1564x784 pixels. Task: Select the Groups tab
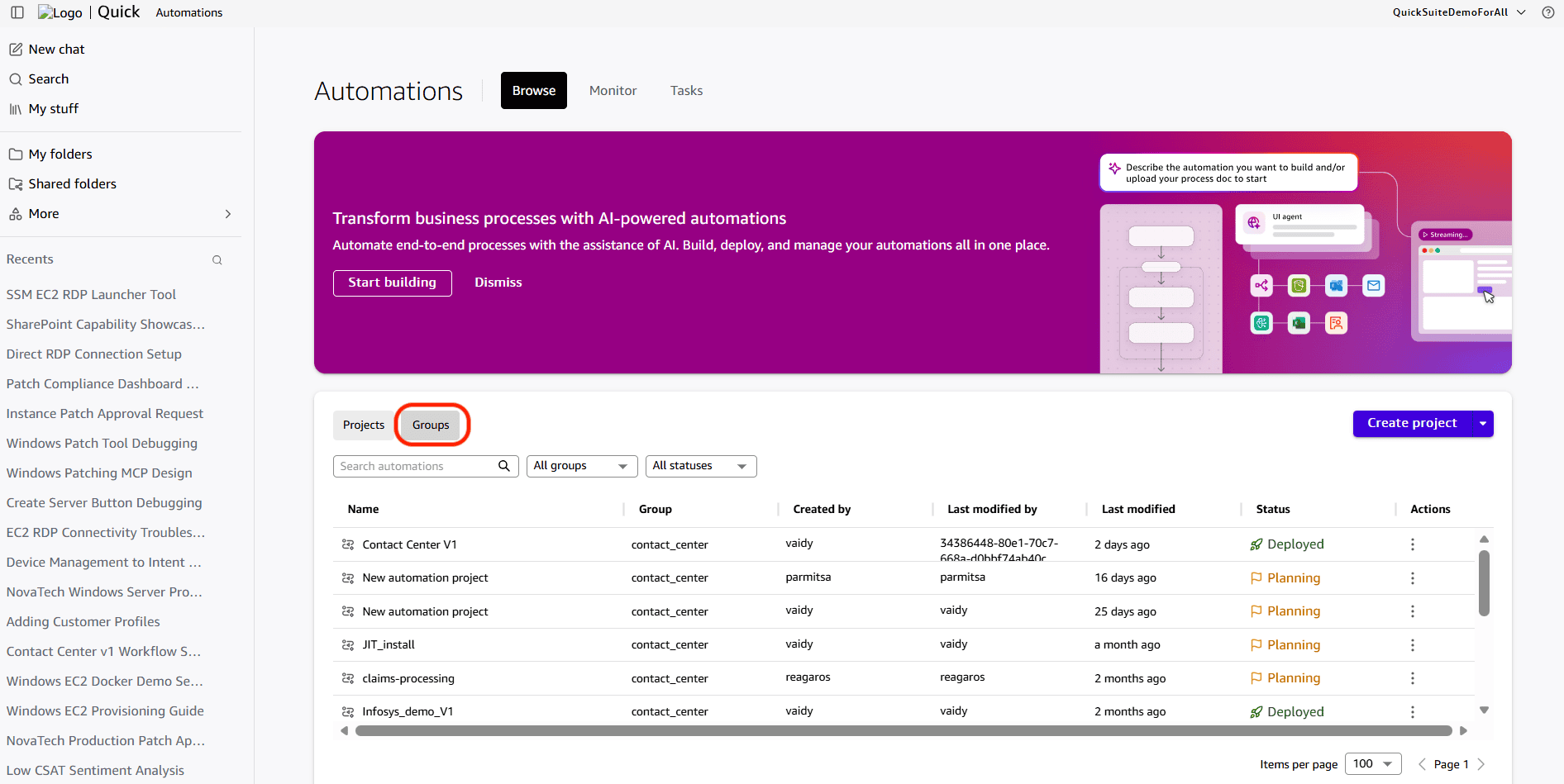(431, 425)
